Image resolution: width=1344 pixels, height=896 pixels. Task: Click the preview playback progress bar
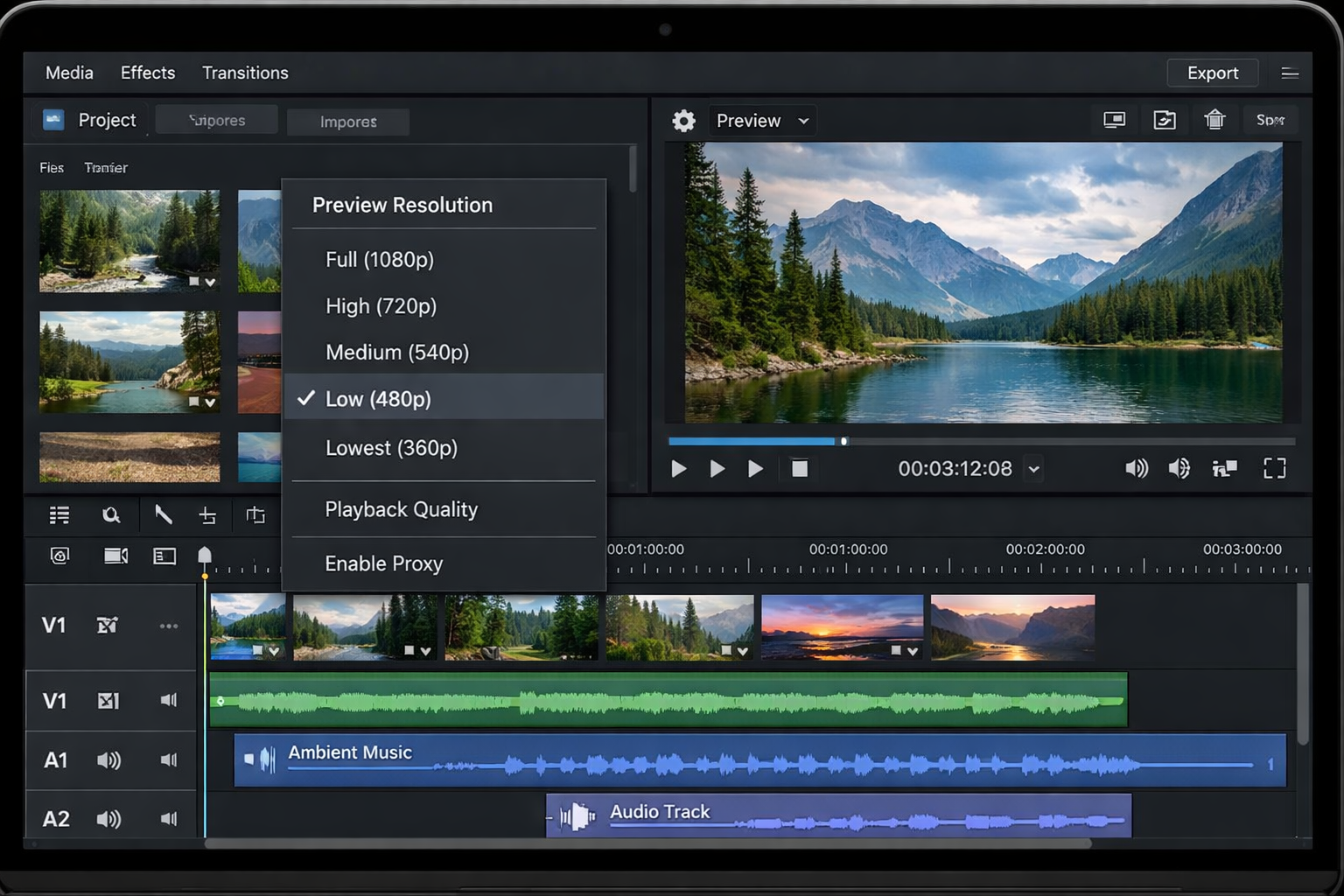pyautogui.click(x=980, y=442)
